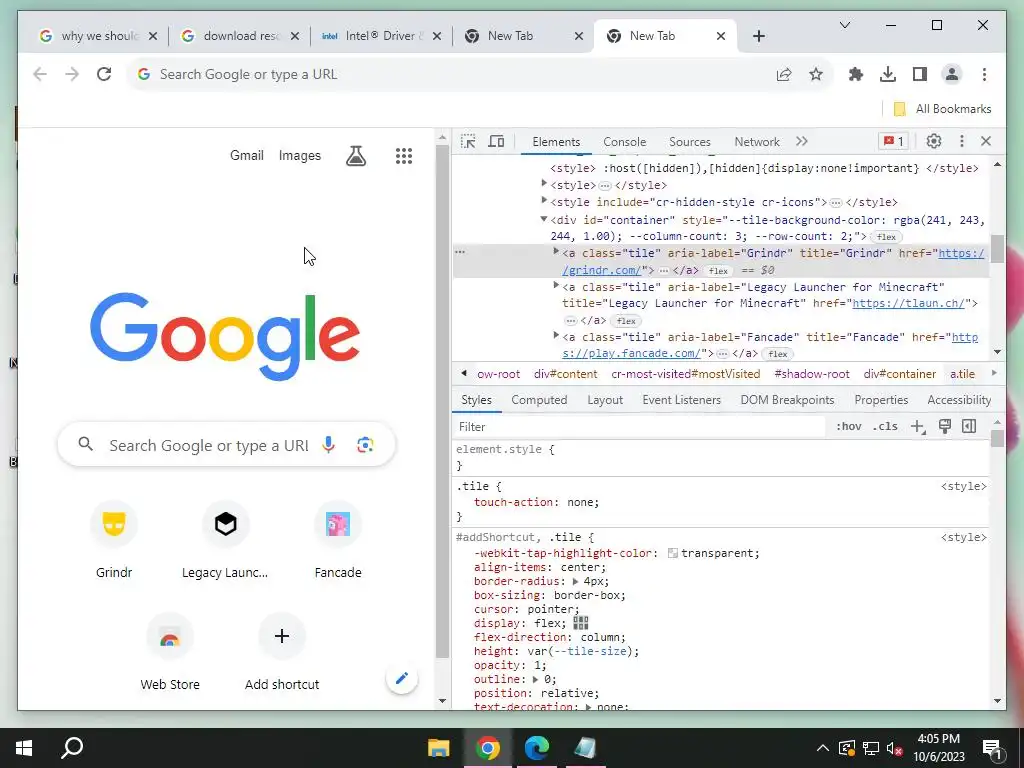Focus the styles Filter field
The height and width of the screenshot is (768, 1024).
coord(640,426)
